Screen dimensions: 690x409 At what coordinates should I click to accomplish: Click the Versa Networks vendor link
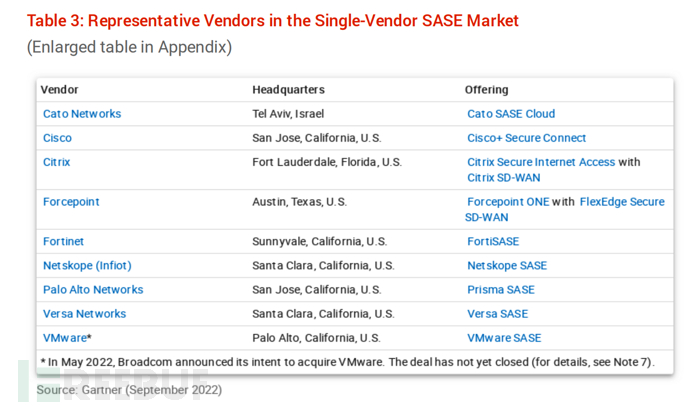(x=84, y=314)
